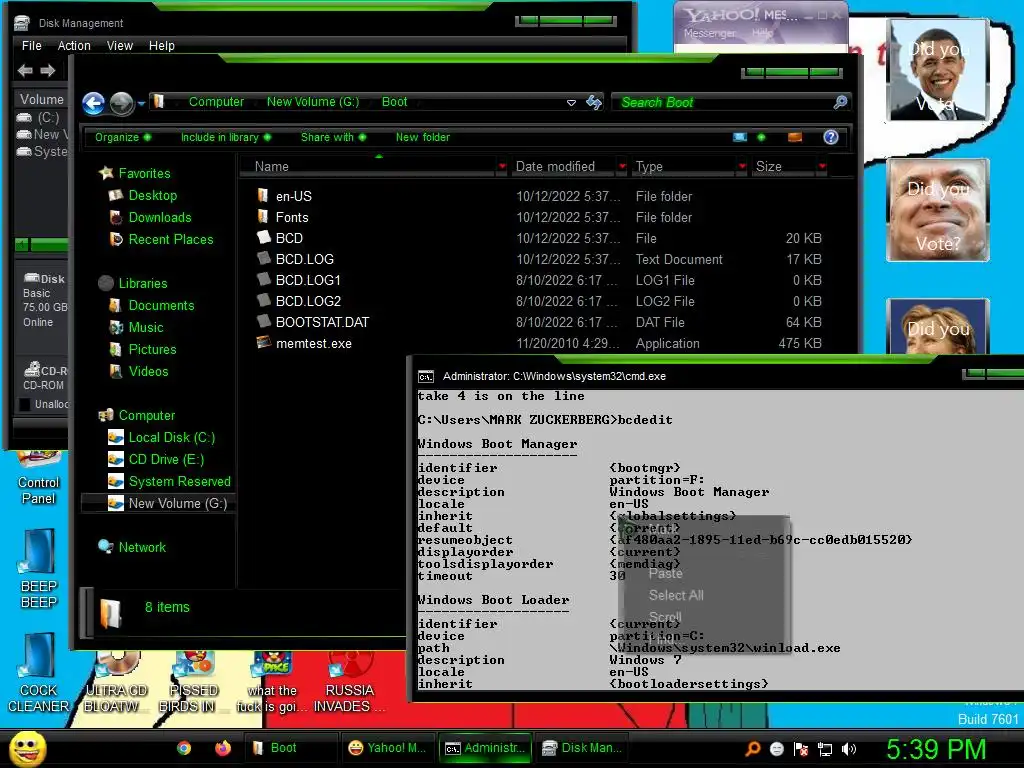Click the refresh icon beside address bar
Screen dimensions: 1024x768
[594, 102]
